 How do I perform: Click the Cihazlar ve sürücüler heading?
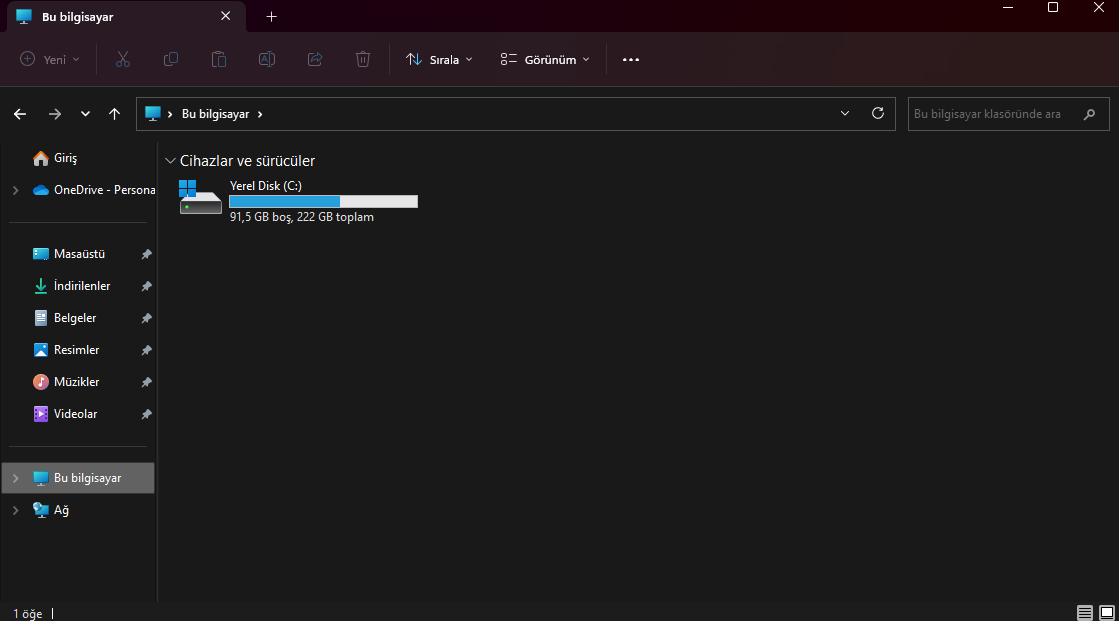[x=247, y=161]
